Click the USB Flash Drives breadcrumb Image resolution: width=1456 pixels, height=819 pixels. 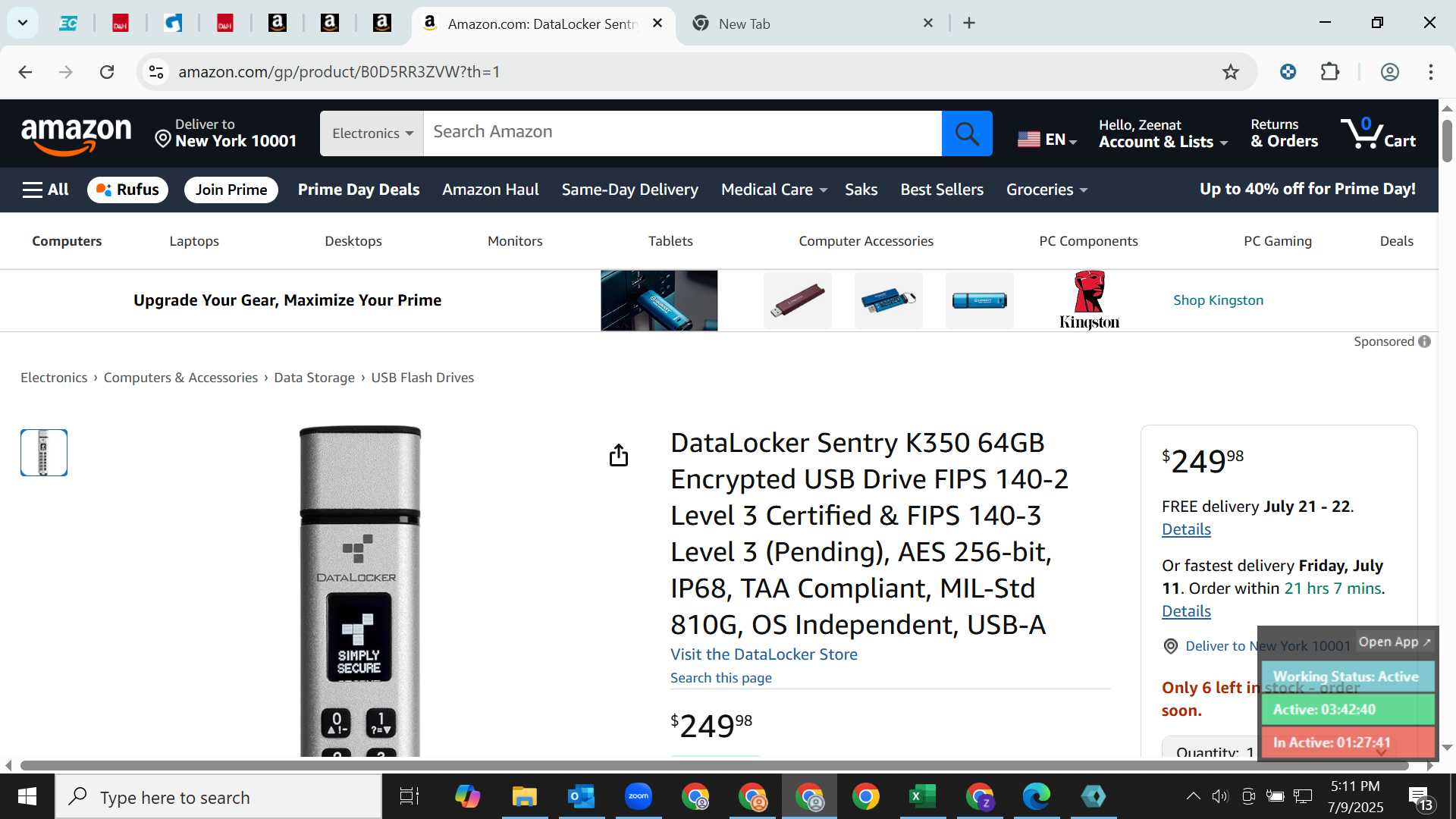pos(422,378)
